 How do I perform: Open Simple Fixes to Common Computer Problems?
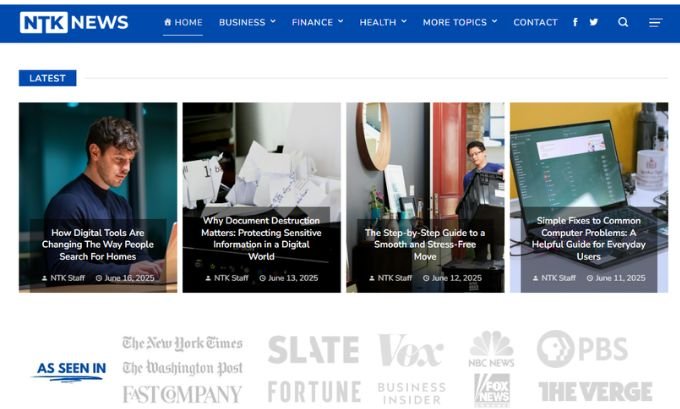(x=588, y=239)
